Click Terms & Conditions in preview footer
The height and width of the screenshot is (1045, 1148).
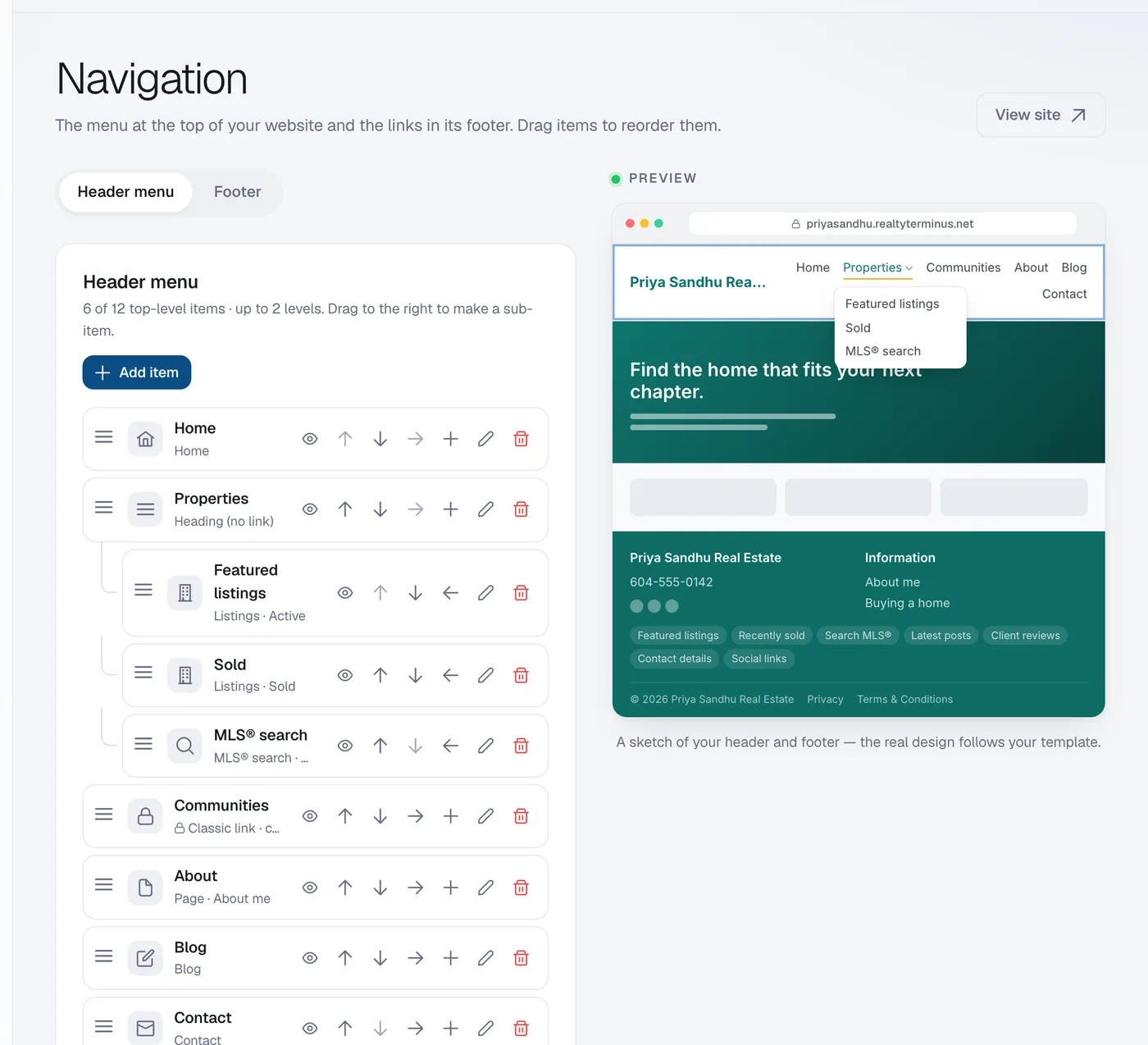coord(905,700)
